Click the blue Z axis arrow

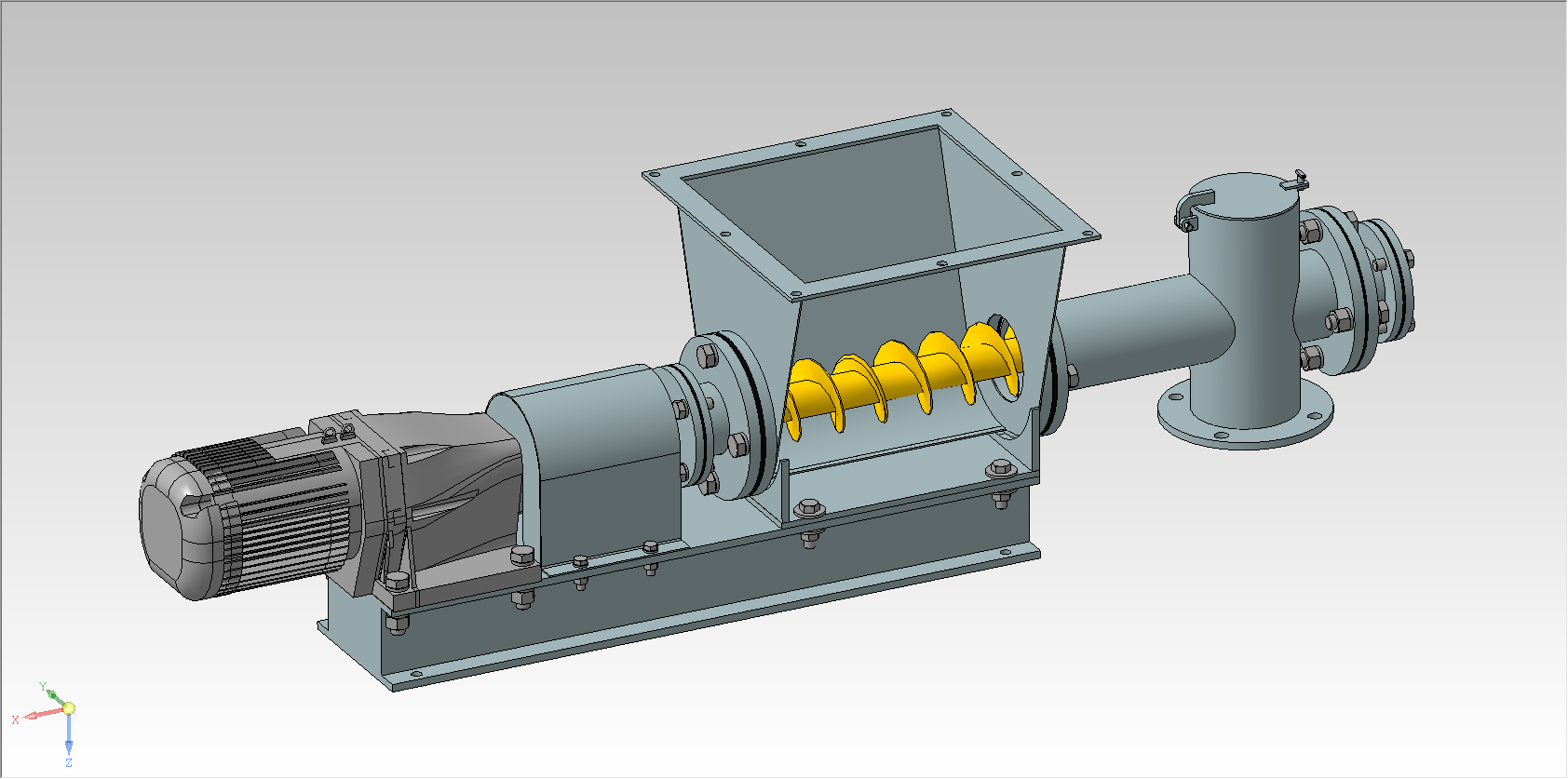click(x=69, y=733)
